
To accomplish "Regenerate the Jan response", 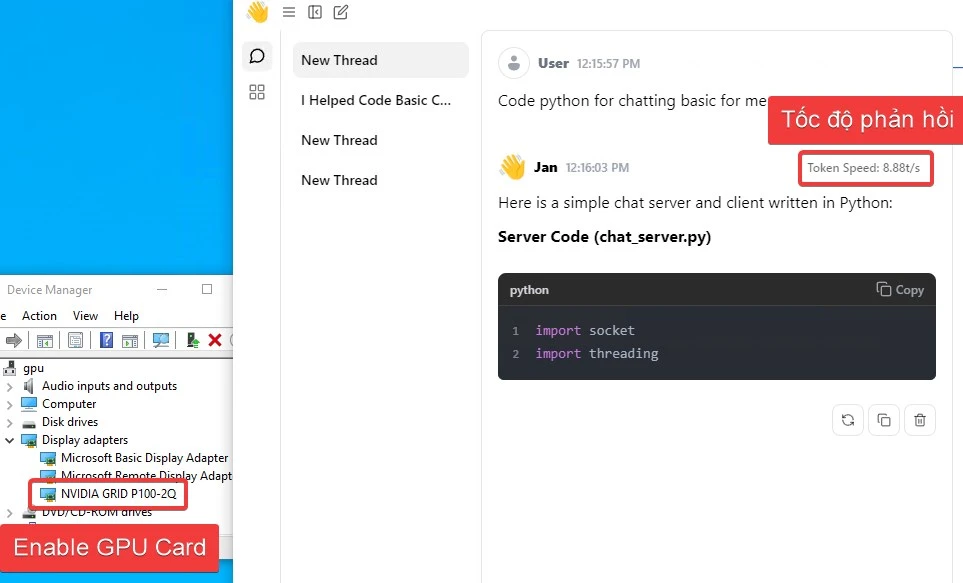I will pos(848,420).
